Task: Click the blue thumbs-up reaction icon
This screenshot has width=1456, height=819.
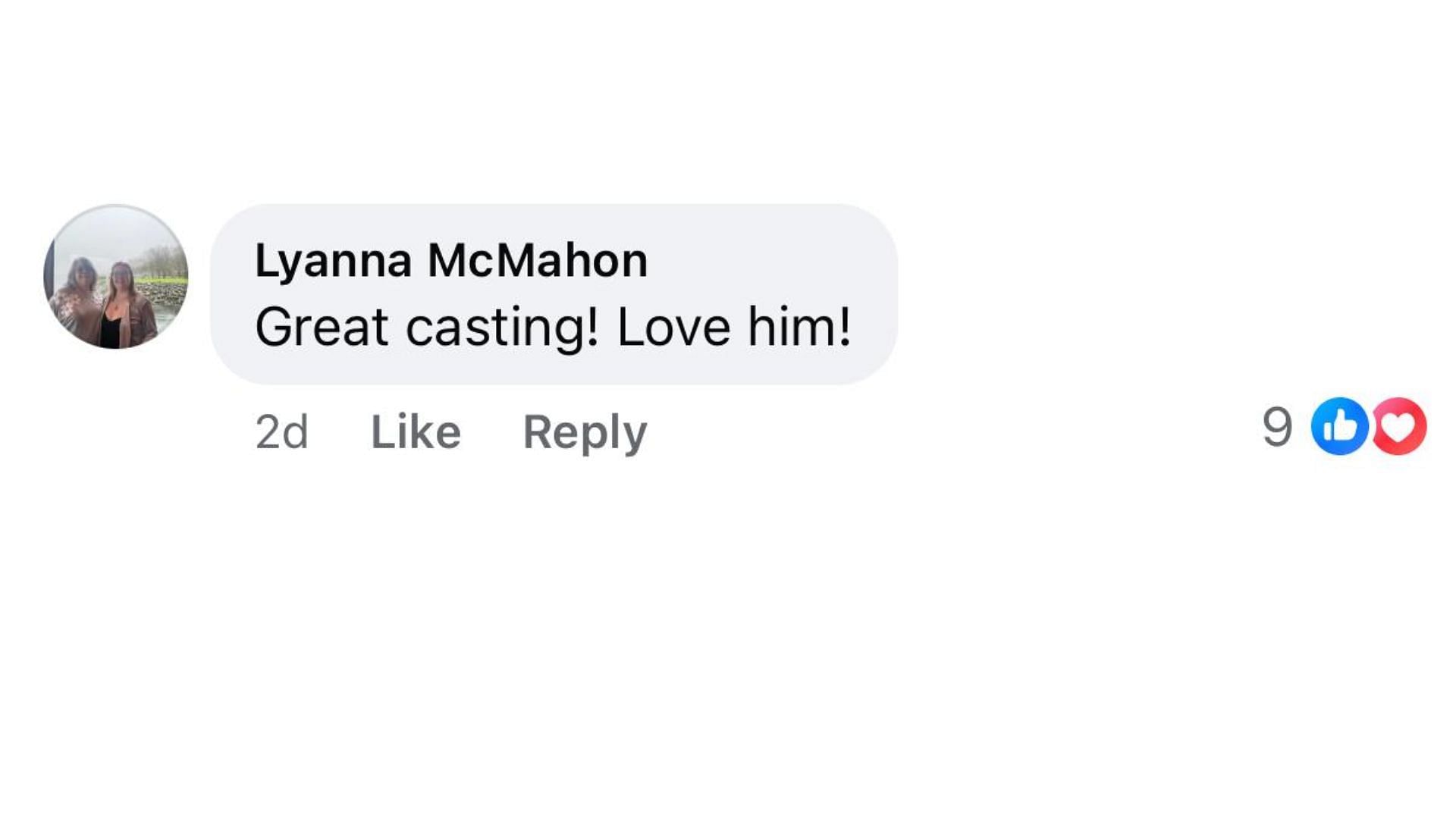Action: 1338,426
